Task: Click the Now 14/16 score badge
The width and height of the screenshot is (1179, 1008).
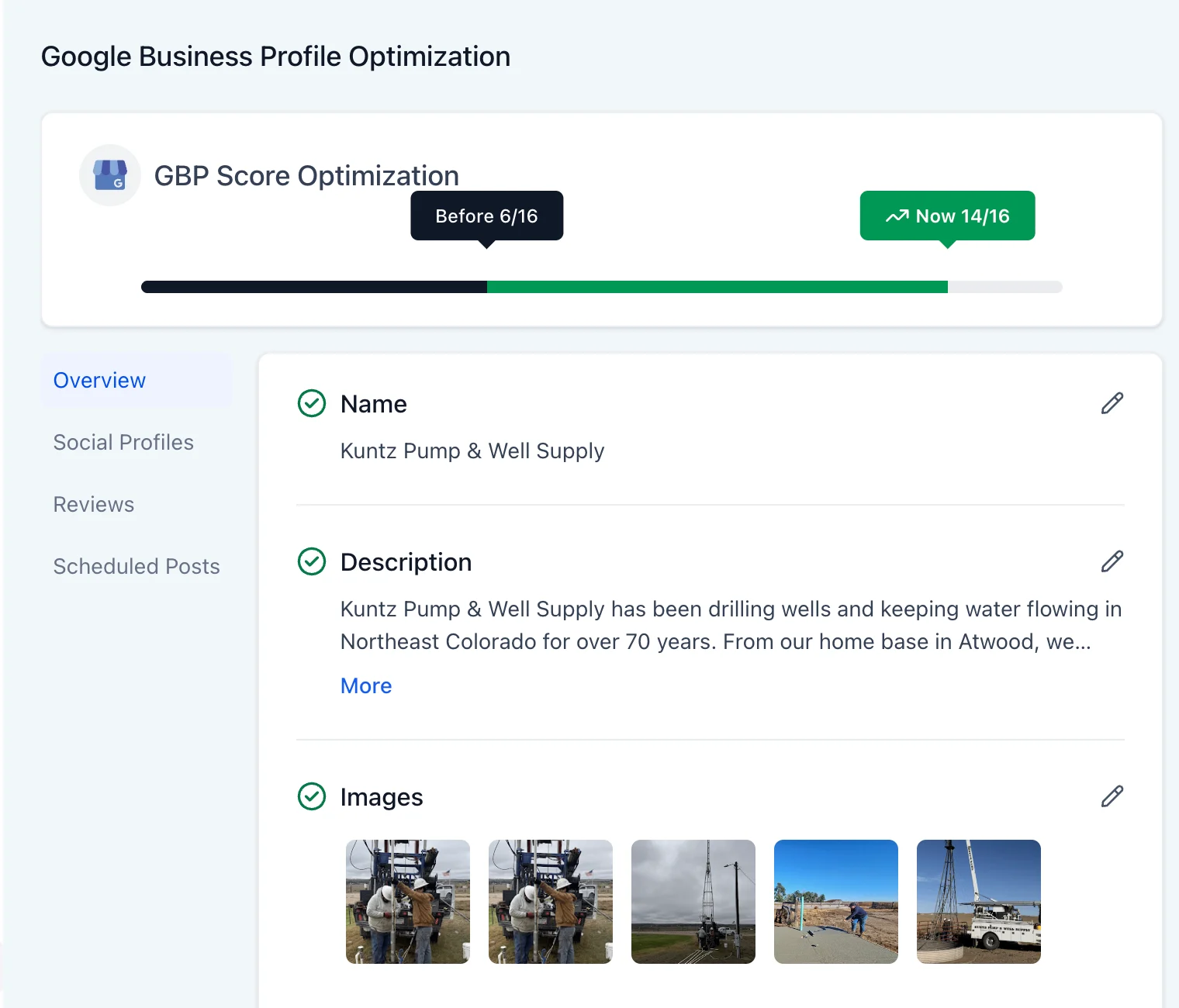Action: [948, 216]
